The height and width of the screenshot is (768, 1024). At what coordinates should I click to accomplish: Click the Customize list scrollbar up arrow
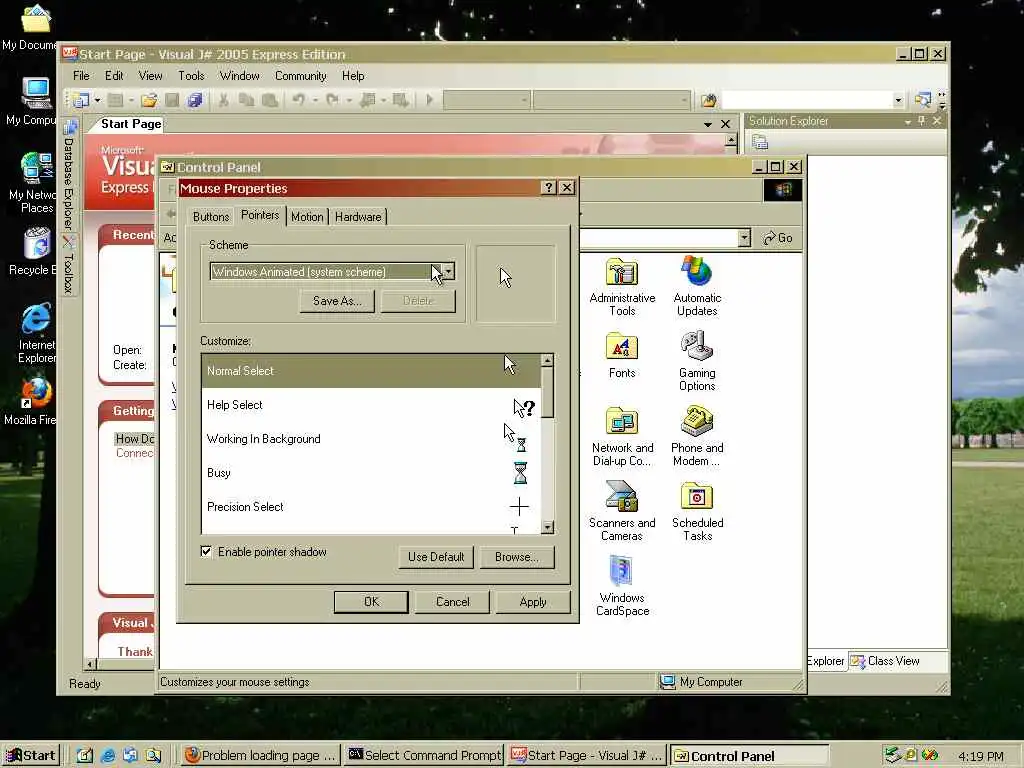547,360
